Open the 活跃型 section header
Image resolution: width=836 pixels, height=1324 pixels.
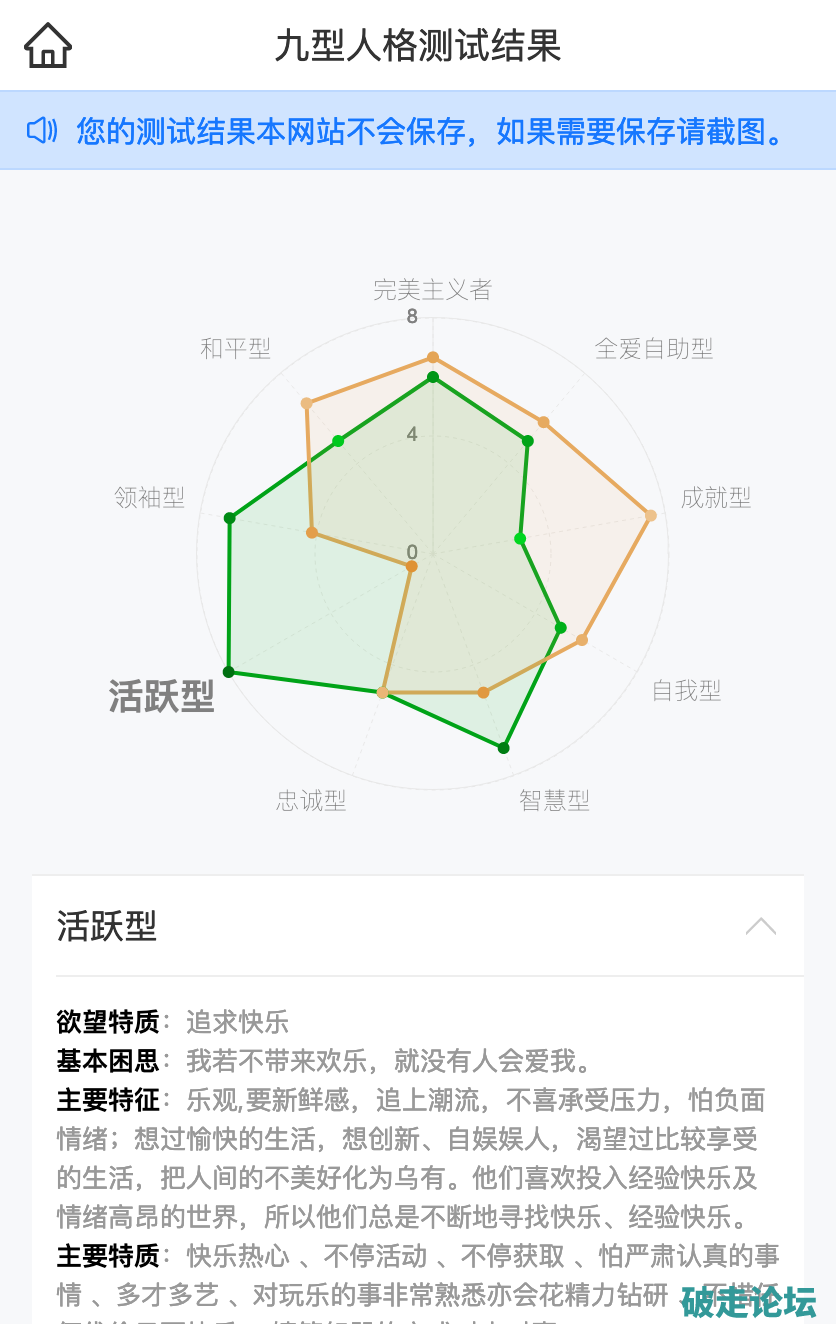click(107, 926)
